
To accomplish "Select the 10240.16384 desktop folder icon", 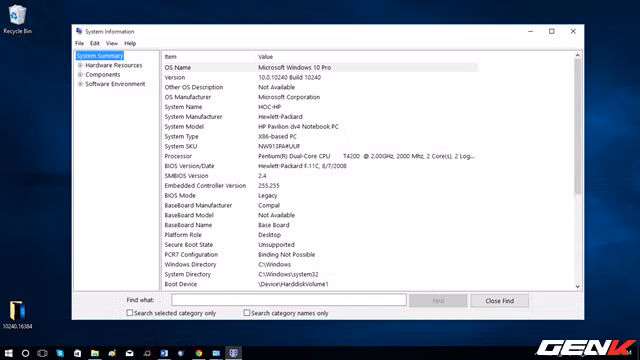I will tap(17, 315).
